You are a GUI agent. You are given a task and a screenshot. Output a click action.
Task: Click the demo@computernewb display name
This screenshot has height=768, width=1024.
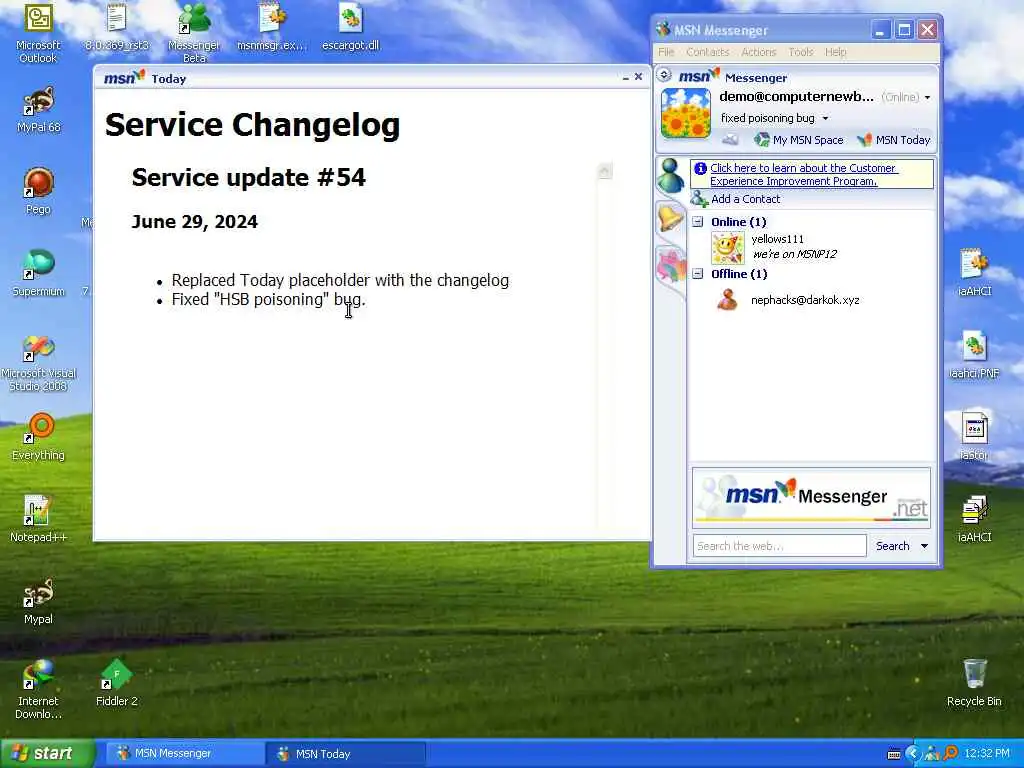[796, 97]
